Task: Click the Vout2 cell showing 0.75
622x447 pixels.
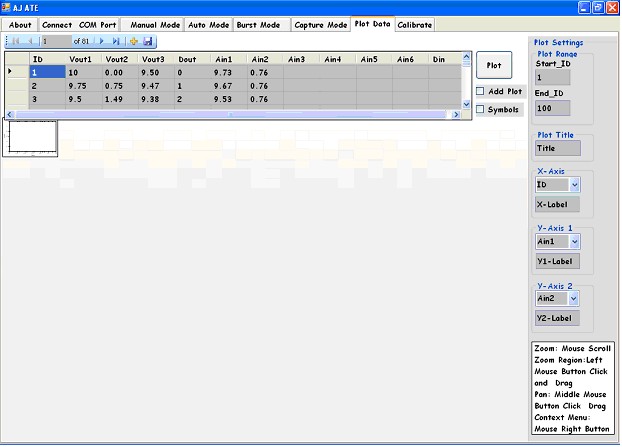Action: [120, 86]
